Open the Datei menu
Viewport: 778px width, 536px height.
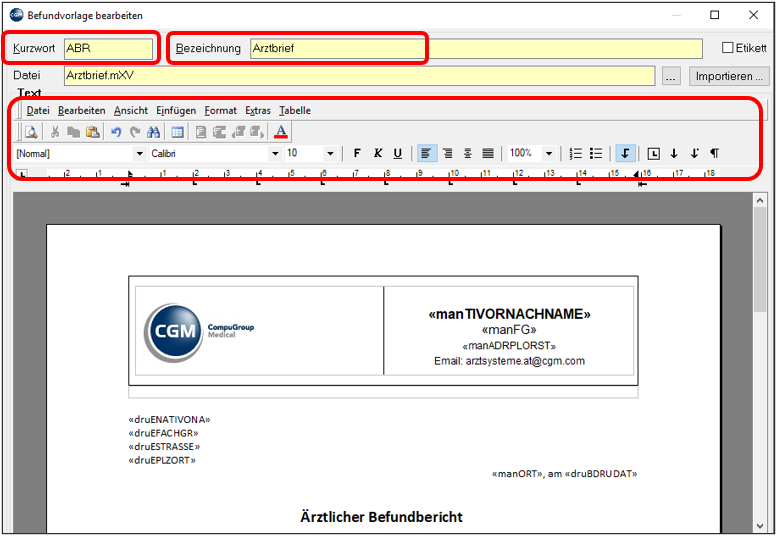(38, 111)
